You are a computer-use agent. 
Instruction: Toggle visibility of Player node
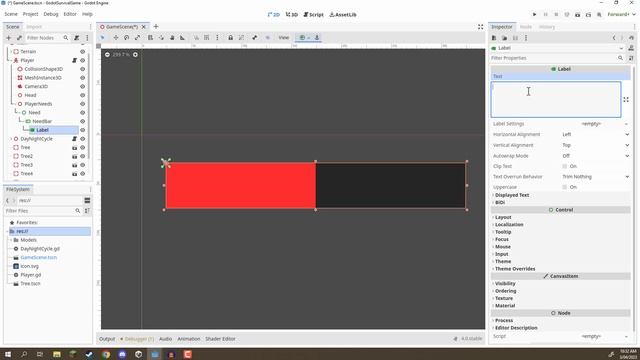click(x=82, y=60)
